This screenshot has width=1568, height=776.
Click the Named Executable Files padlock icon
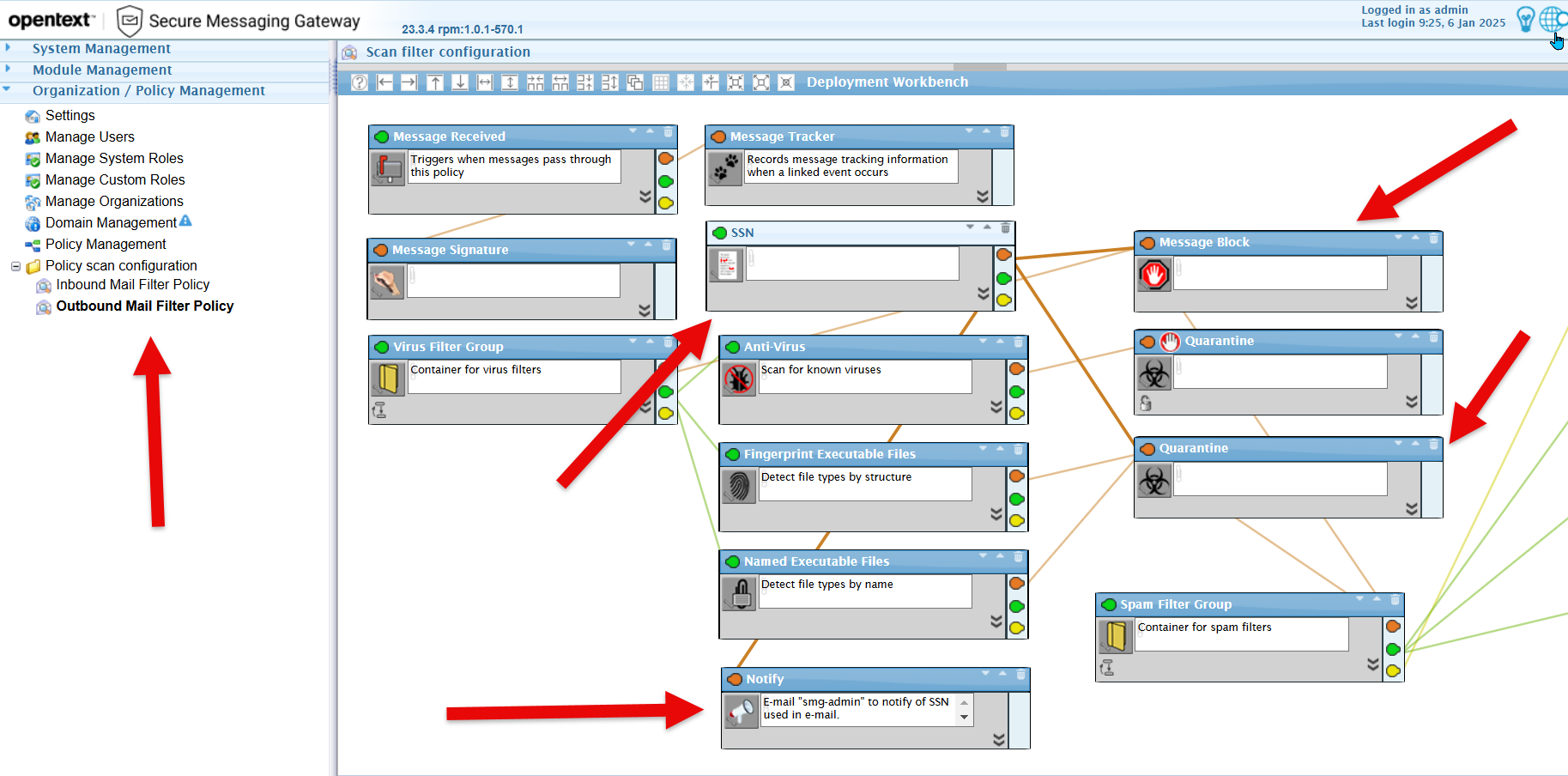click(738, 593)
